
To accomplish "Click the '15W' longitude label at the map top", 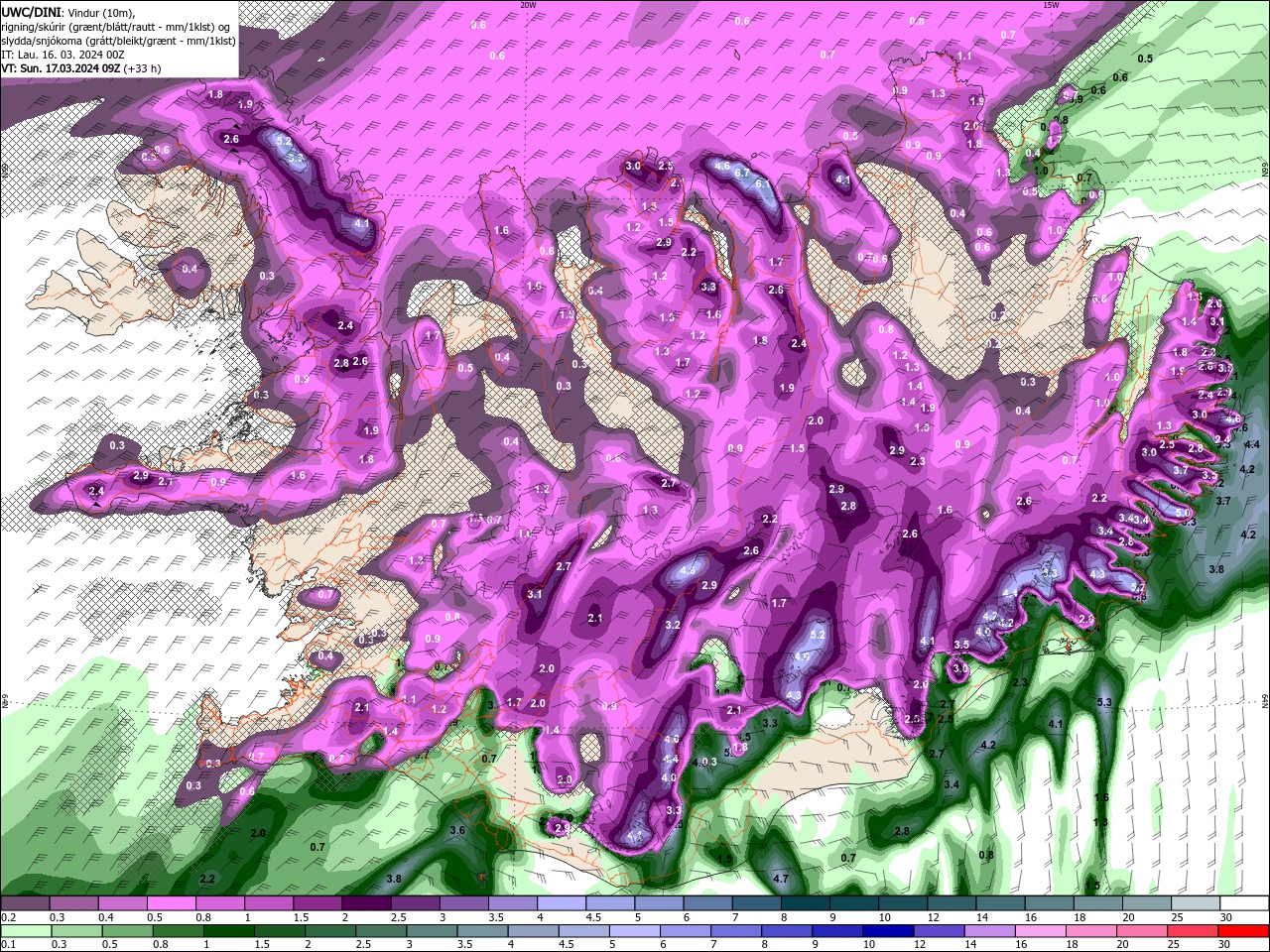I will coord(1051,5).
